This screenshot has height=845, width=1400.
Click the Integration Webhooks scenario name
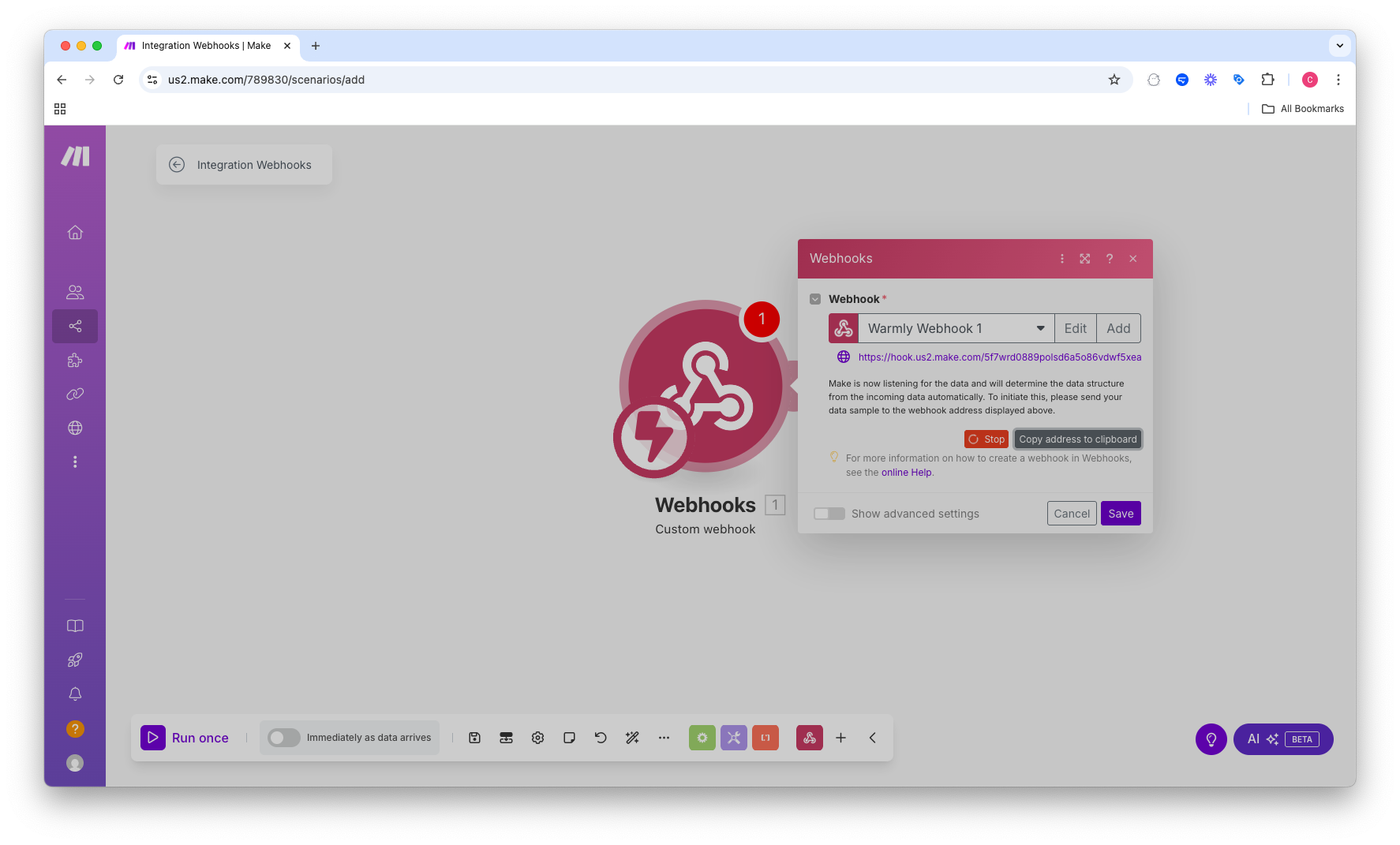tap(254, 165)
